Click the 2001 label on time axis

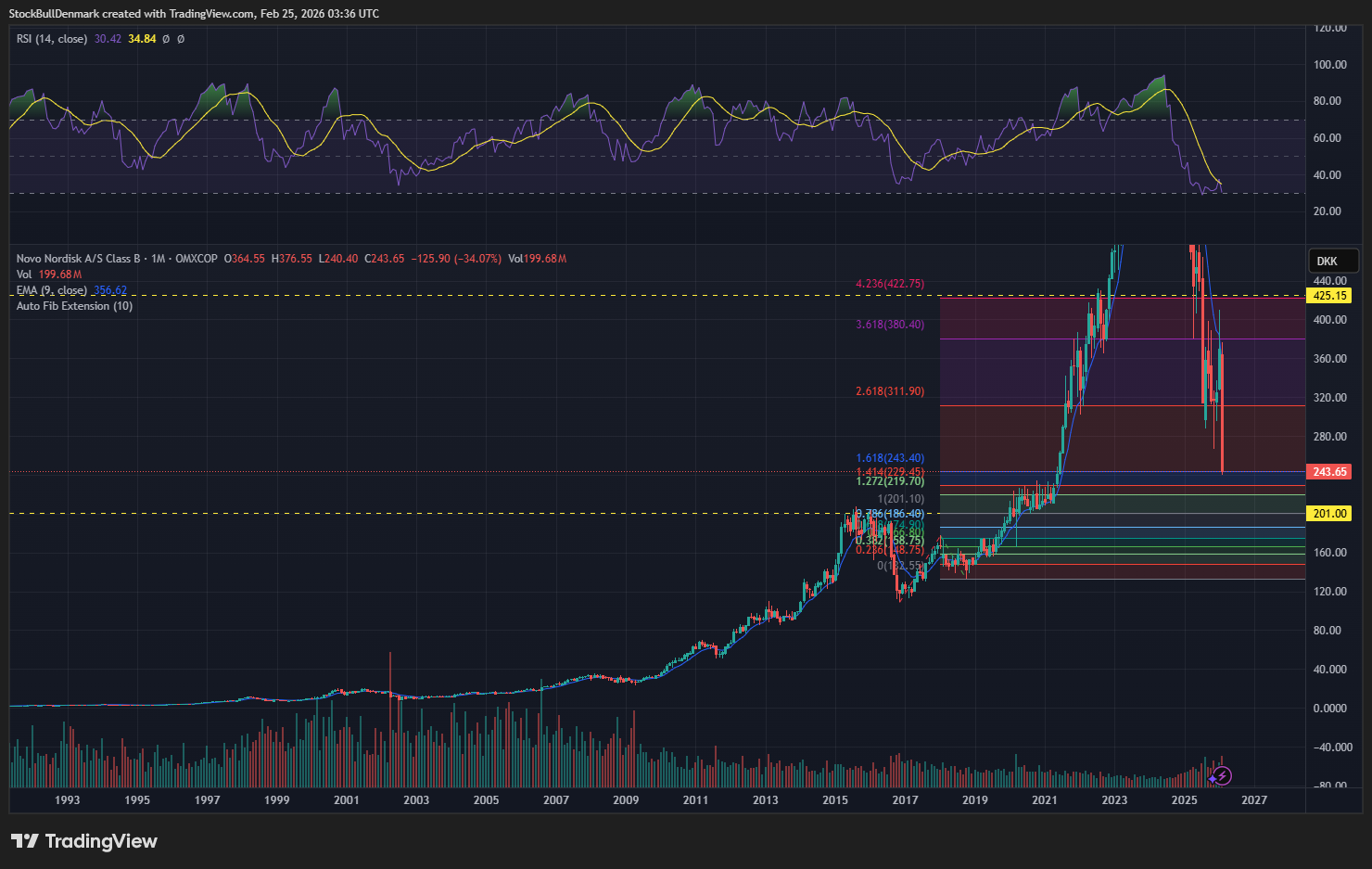(346, 800)
